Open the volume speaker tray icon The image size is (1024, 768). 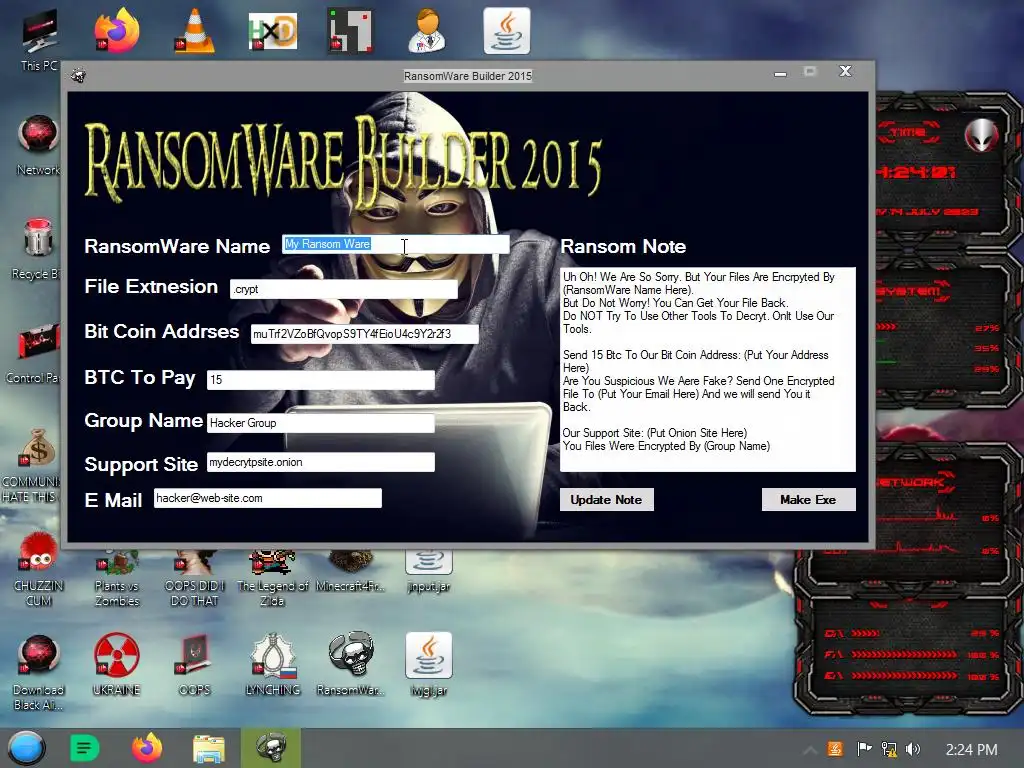point(913,749)
